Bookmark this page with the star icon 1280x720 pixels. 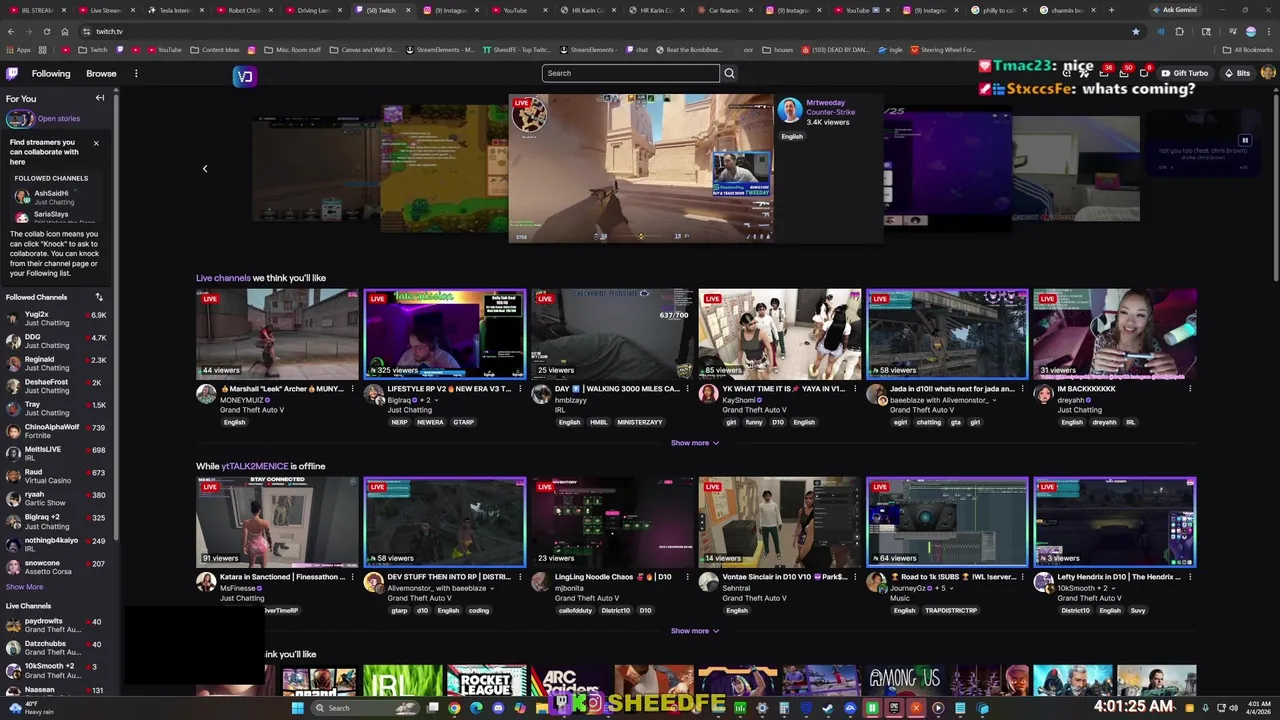coord(1135,31)
